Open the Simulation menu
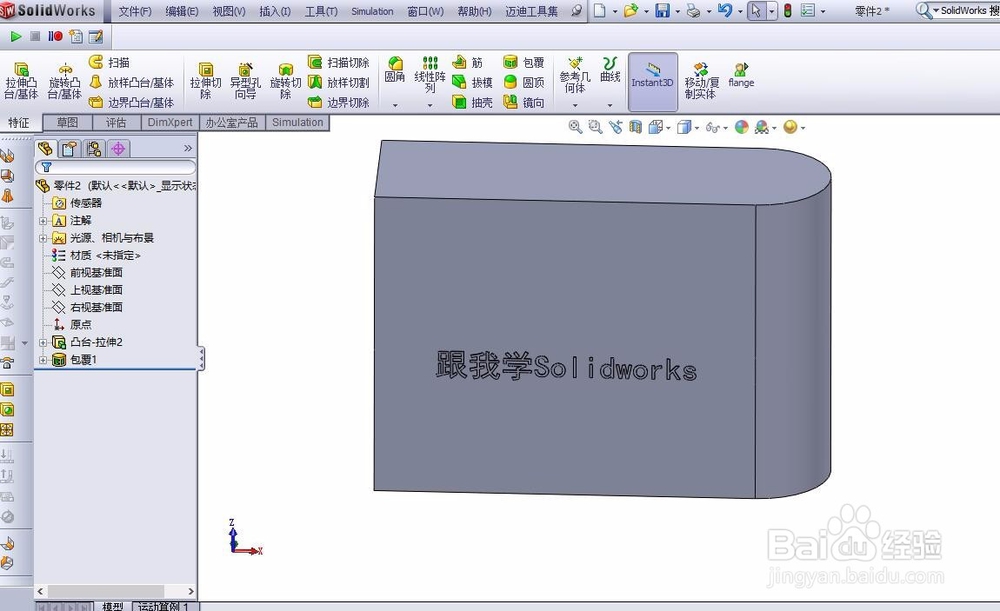The height and width of the screenshot is (611, 1000). 372,11
